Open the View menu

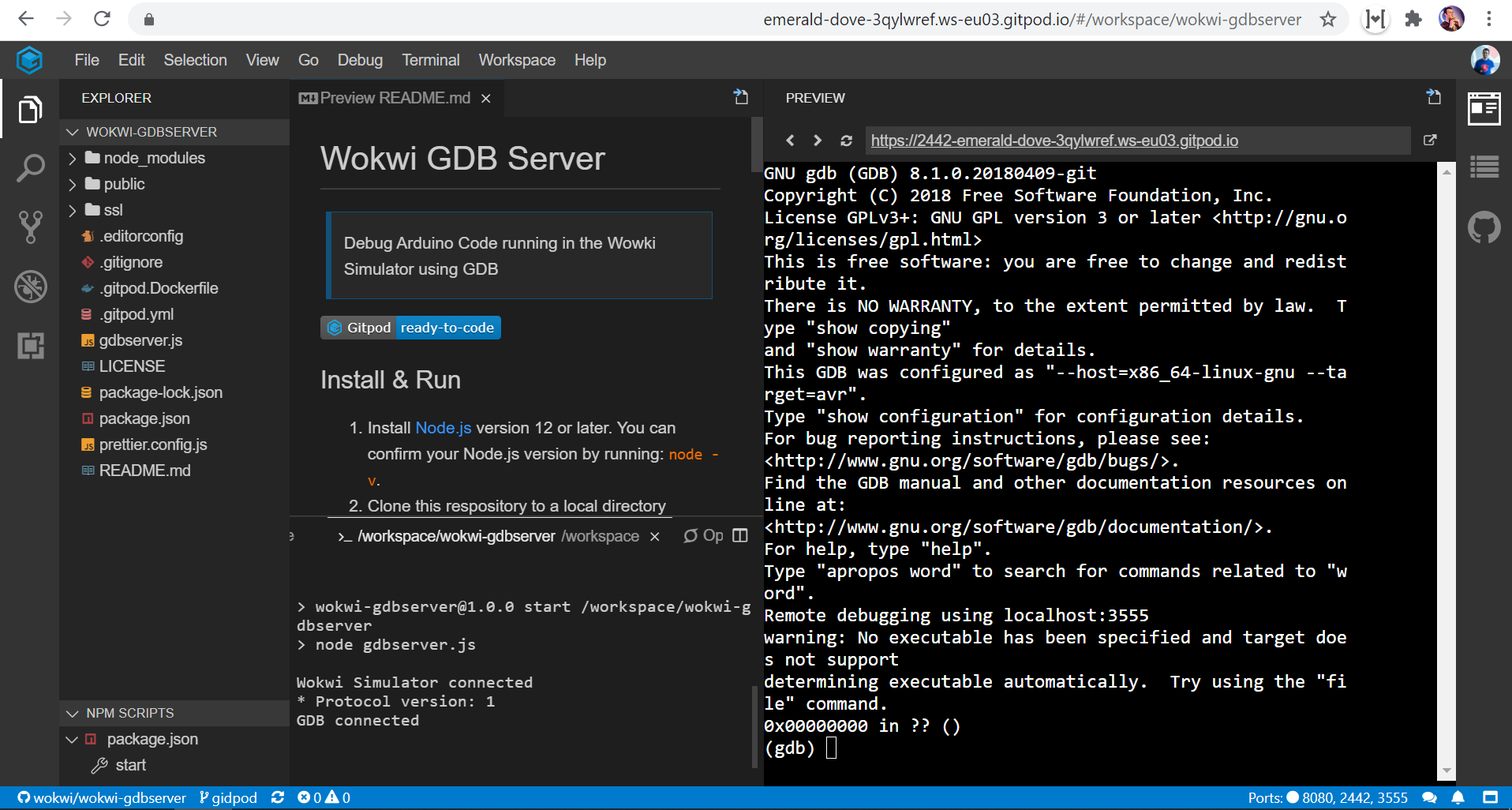tap(262, 60)
